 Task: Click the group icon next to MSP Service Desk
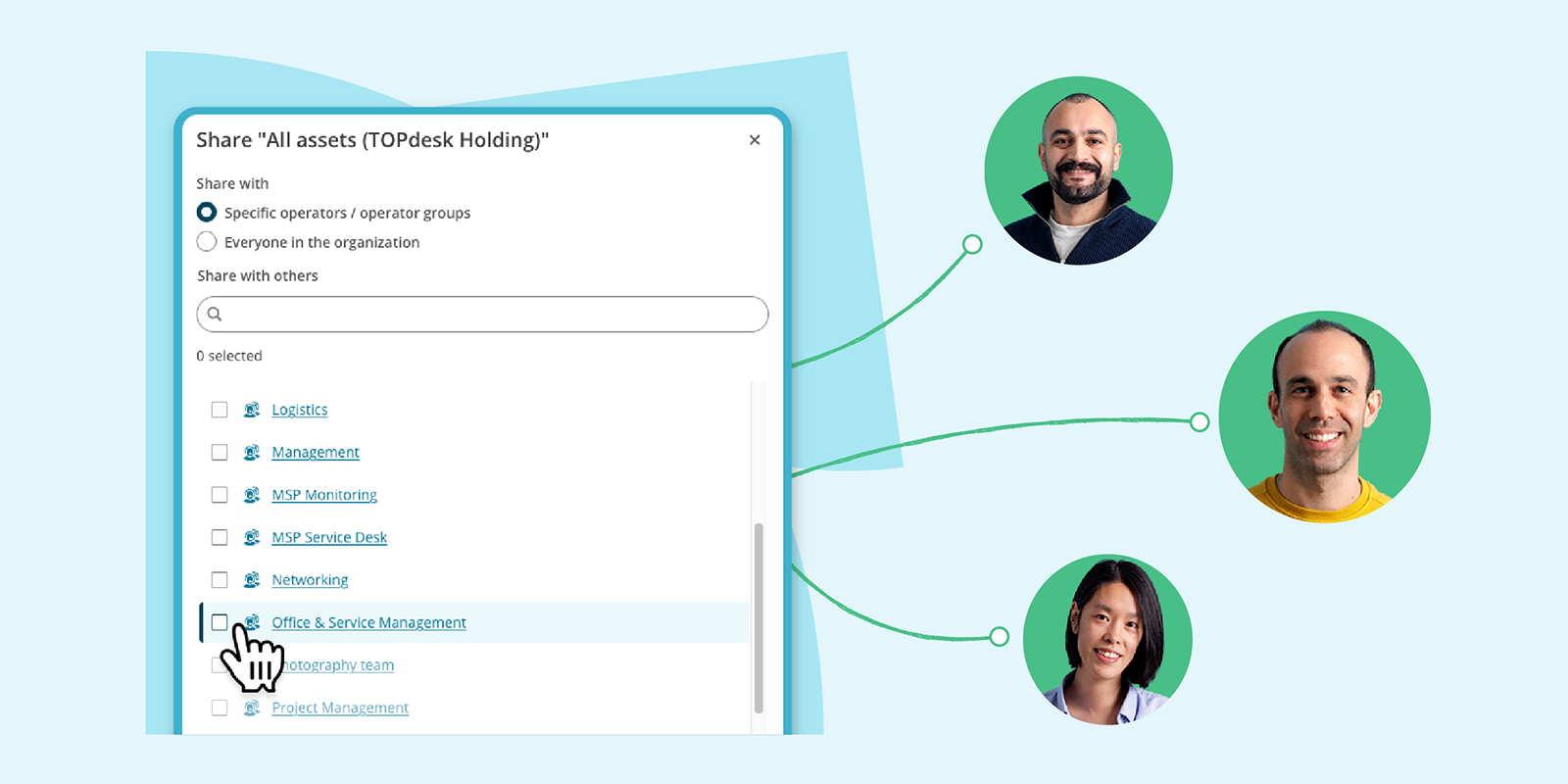(x=252, y=538)
